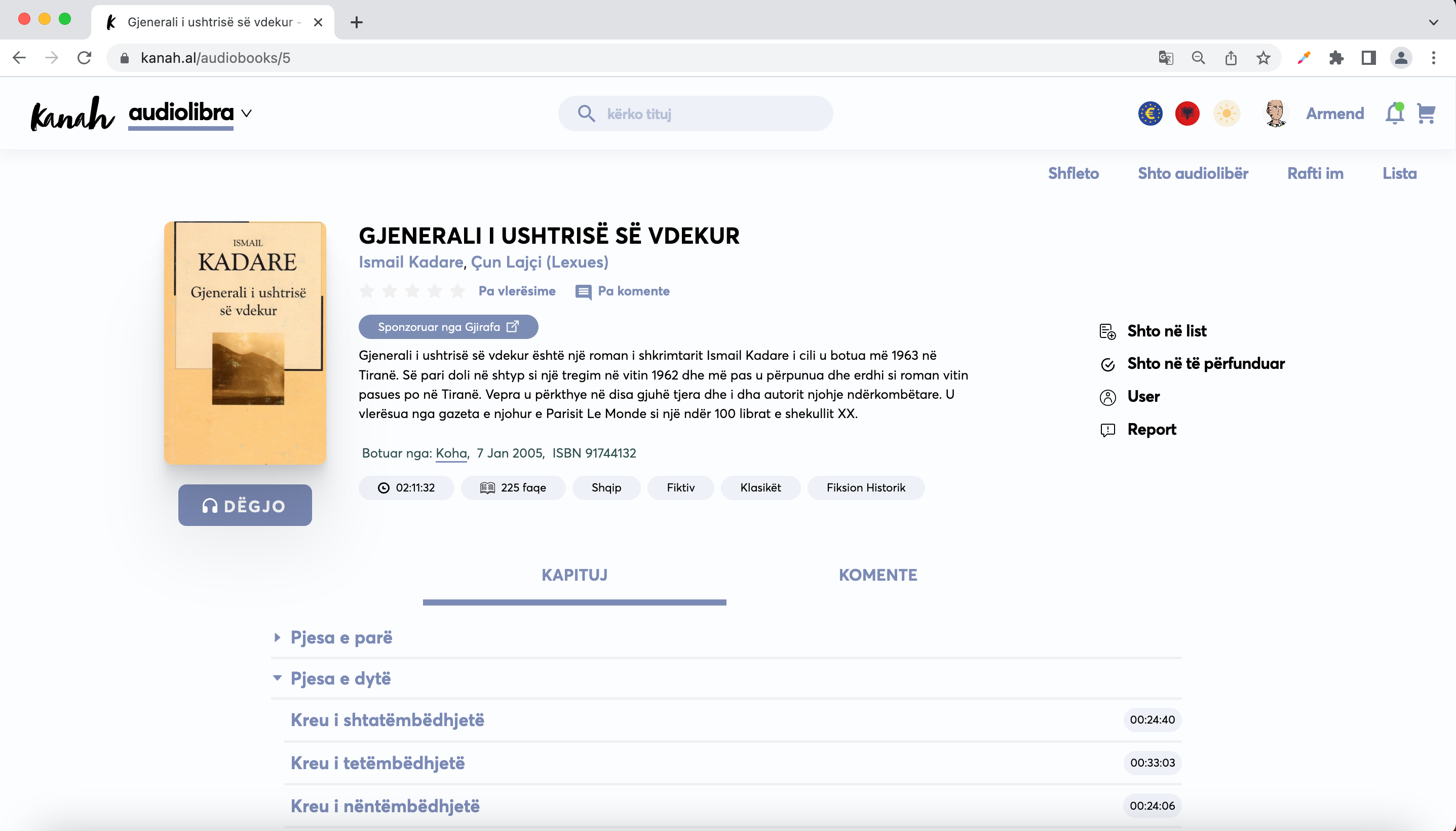The width and height of the screenshot is (1456, 831).
Task: Switch to the KOMENTE tab
Action: point(878,575)
